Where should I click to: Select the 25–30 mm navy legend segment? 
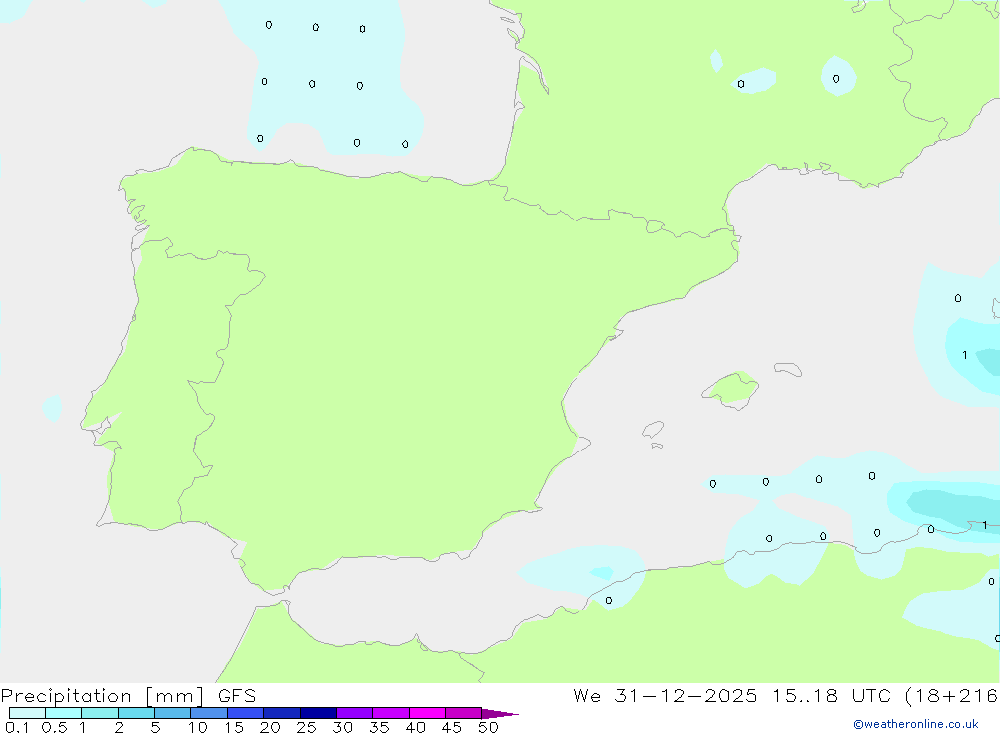(318, 713)
